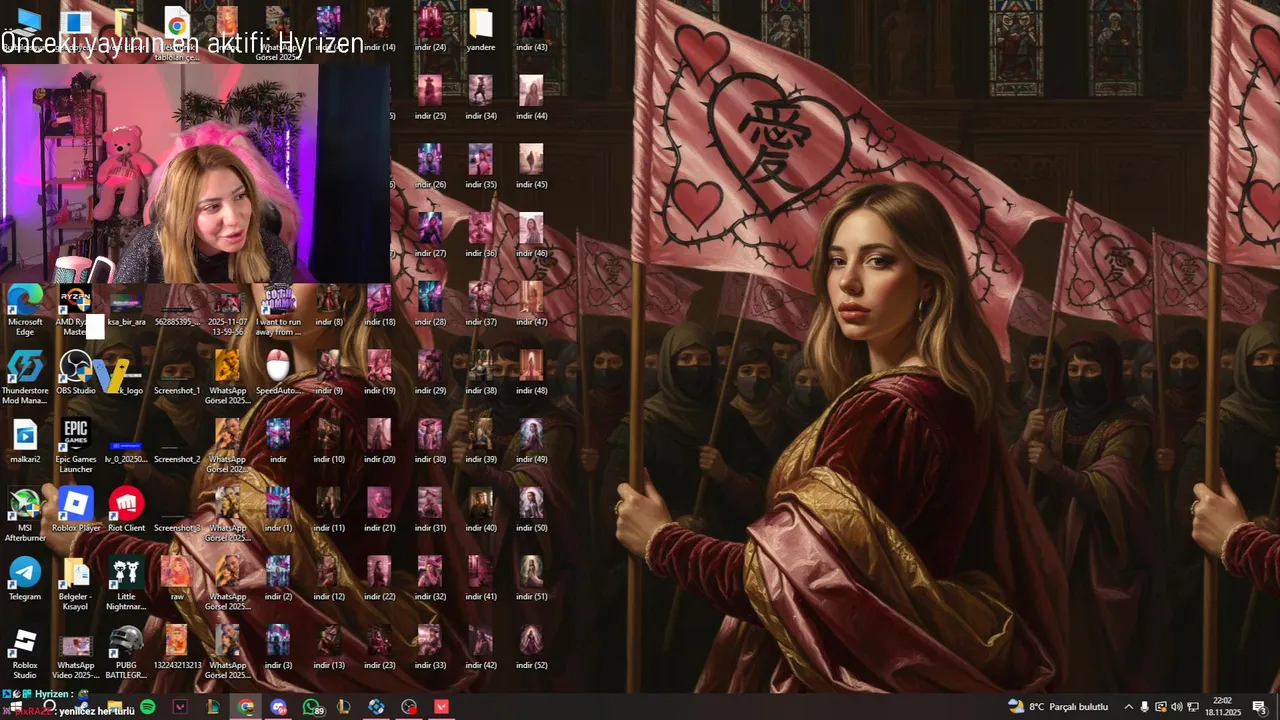This screenshot has width=1280, height=720.
Task: Click the microphone icon in system tray
Action: 1144,707
